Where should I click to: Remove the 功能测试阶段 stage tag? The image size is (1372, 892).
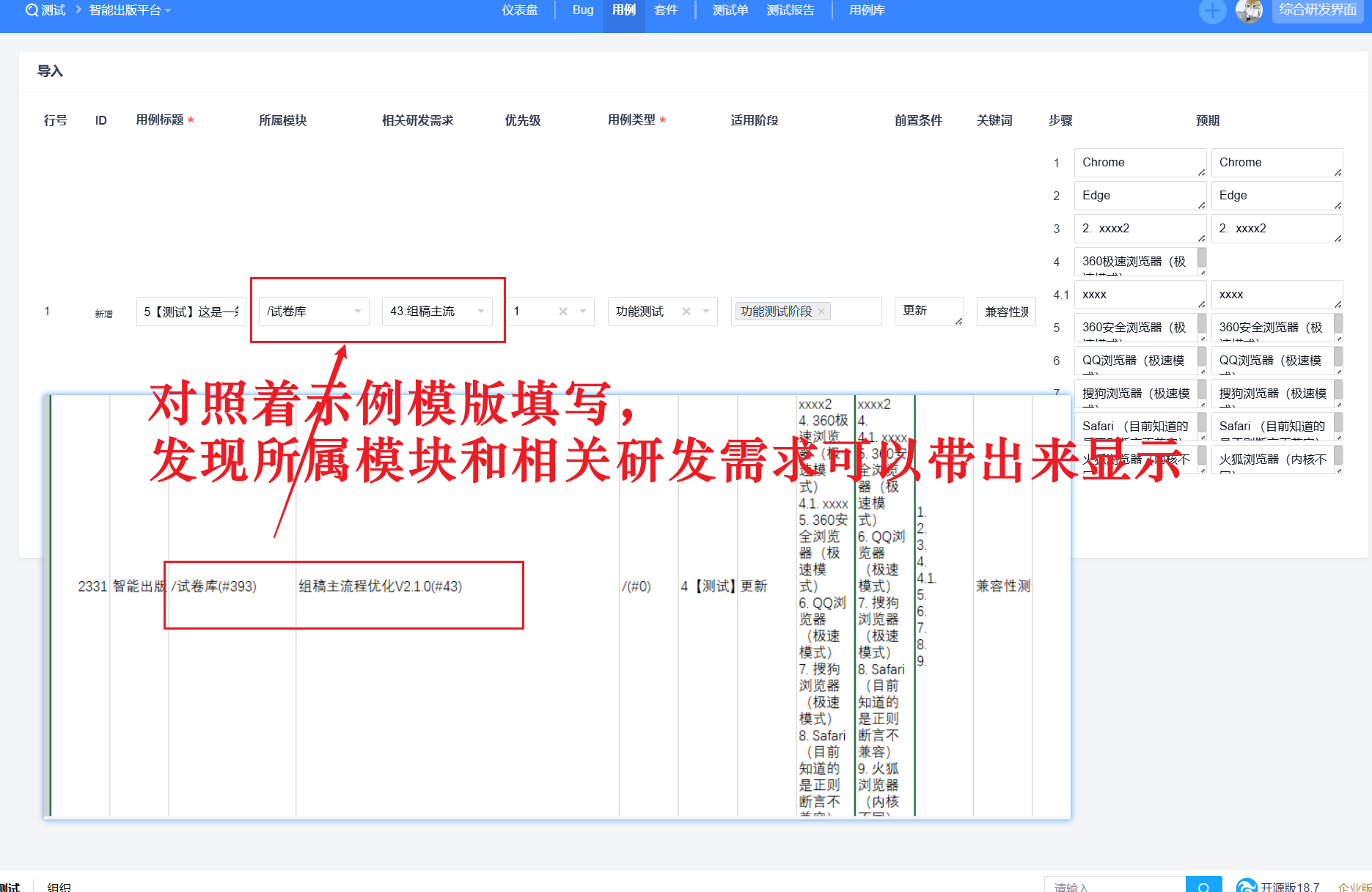click(x=822, y=312)
